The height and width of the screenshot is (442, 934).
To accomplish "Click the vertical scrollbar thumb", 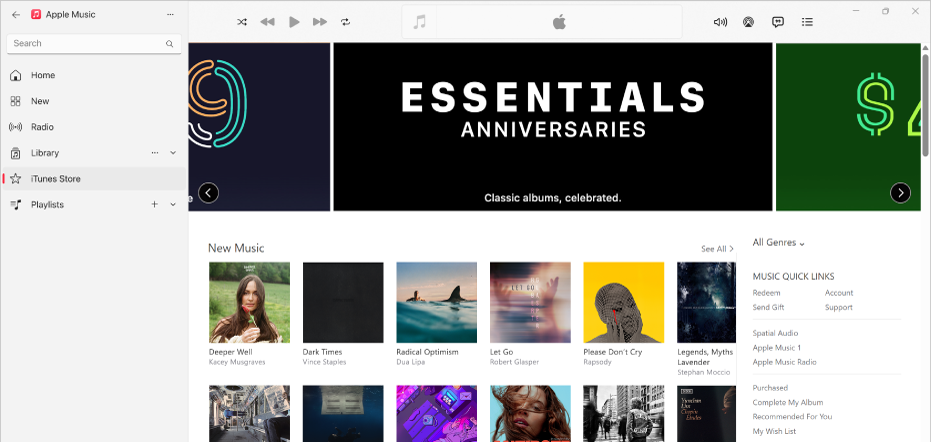I will 925,104.
